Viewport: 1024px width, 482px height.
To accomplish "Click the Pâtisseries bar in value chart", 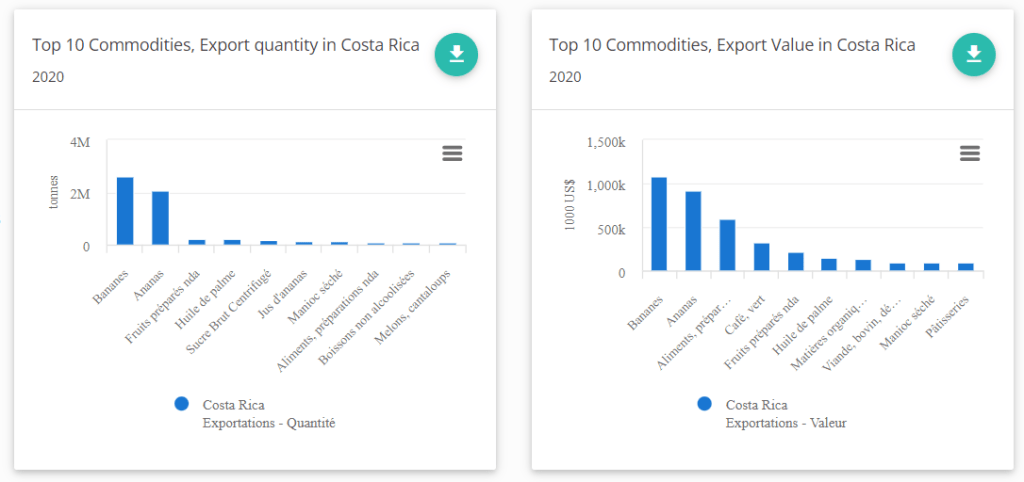I will [x=966, y=267].
